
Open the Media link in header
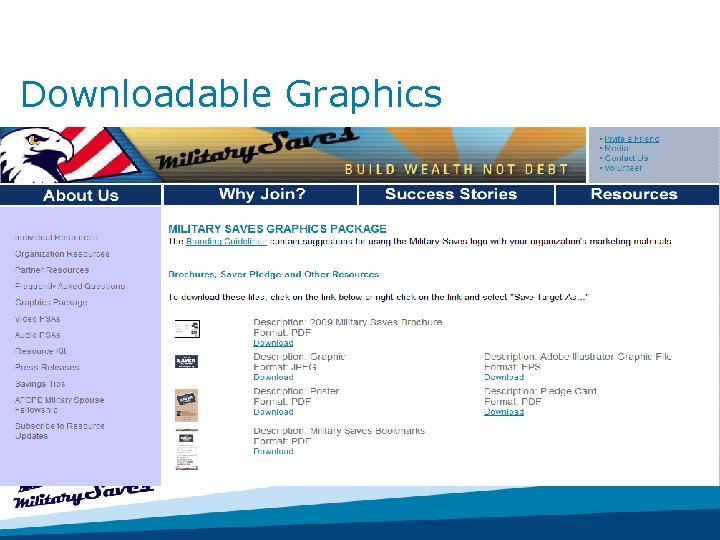click(616, 148)
